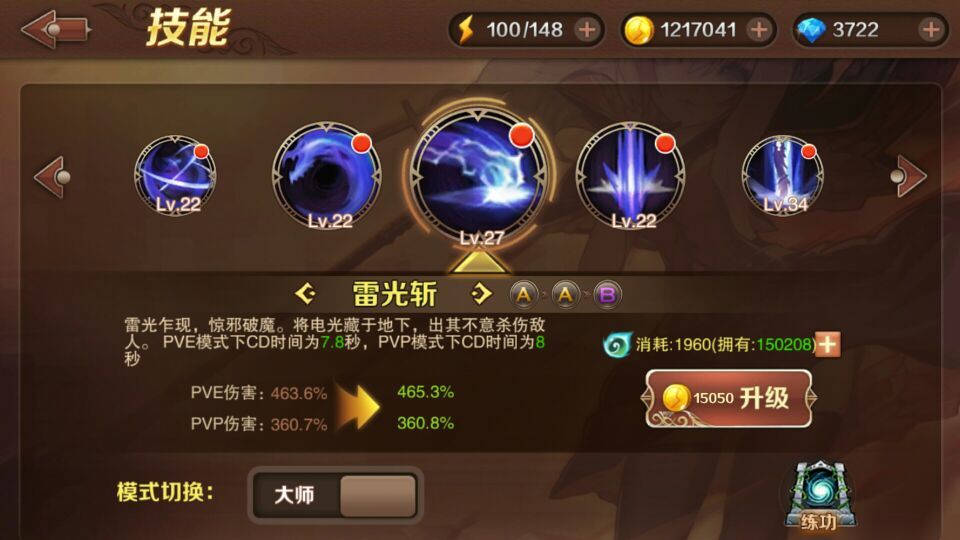Click the purple B combo key
This screenshot has width=960, height=540.
pyautogui.click(x=607, y=295)
